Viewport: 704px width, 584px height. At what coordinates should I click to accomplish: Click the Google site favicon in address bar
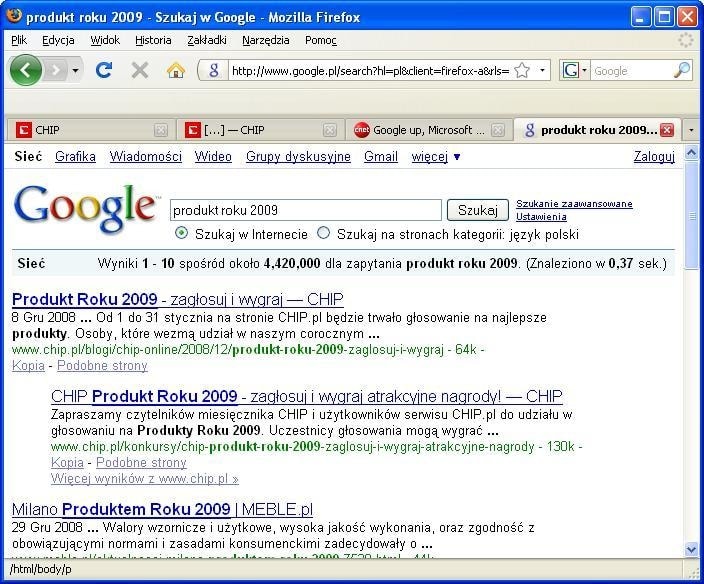click(x=214, y=70)
